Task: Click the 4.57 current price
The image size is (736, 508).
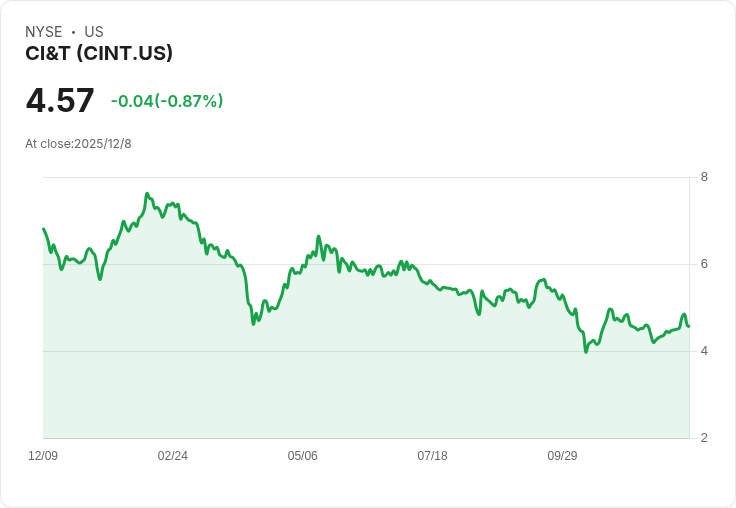Action: (x=60, y=100)
